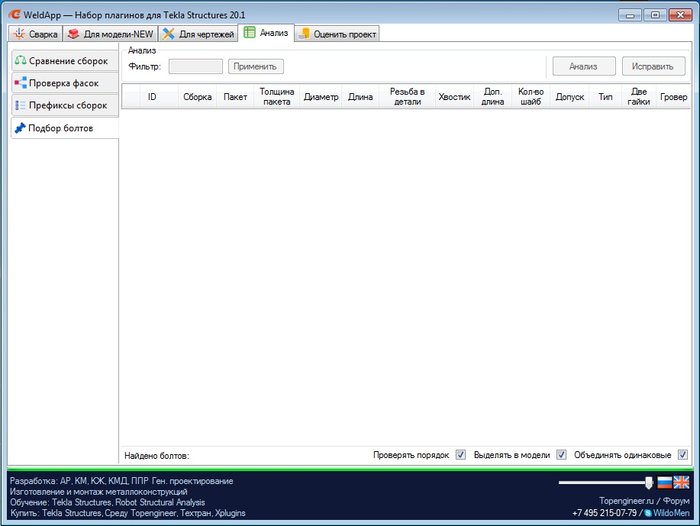Sort by the Сборка column header

coord(197,96)
